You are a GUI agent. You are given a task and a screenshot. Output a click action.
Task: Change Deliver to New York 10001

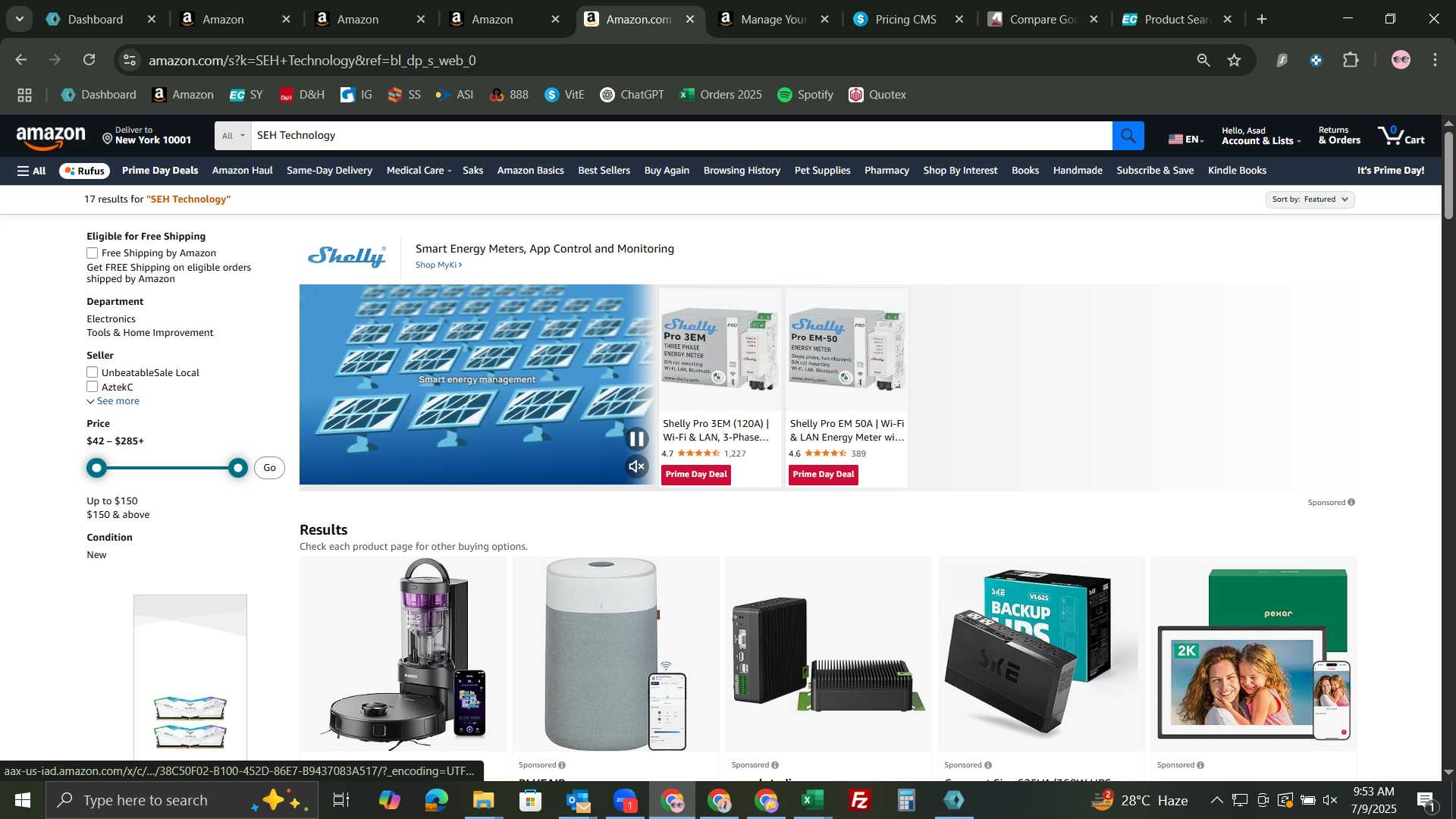tap(147, 136)
